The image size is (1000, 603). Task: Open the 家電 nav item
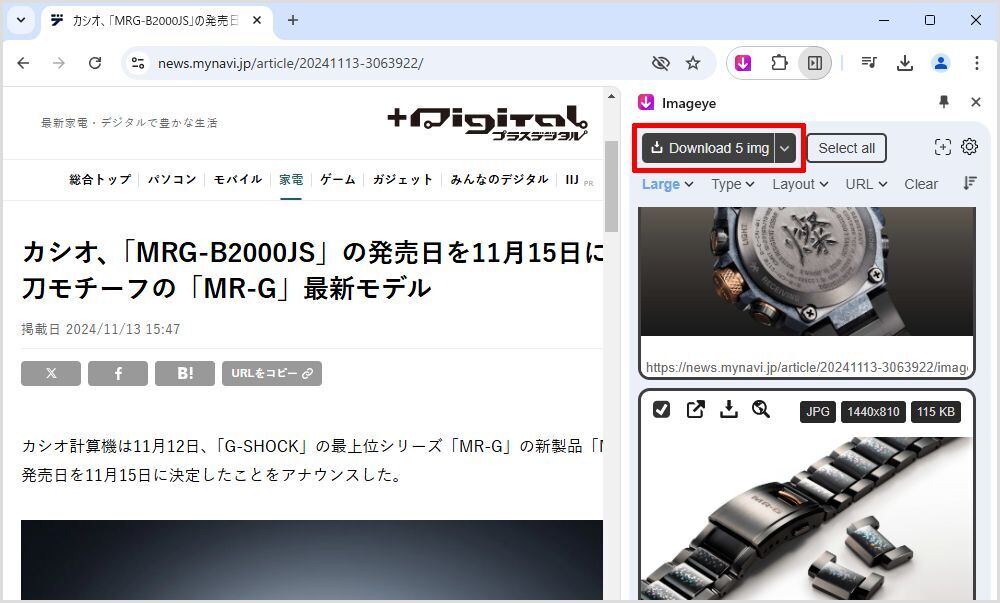[291, 180]
